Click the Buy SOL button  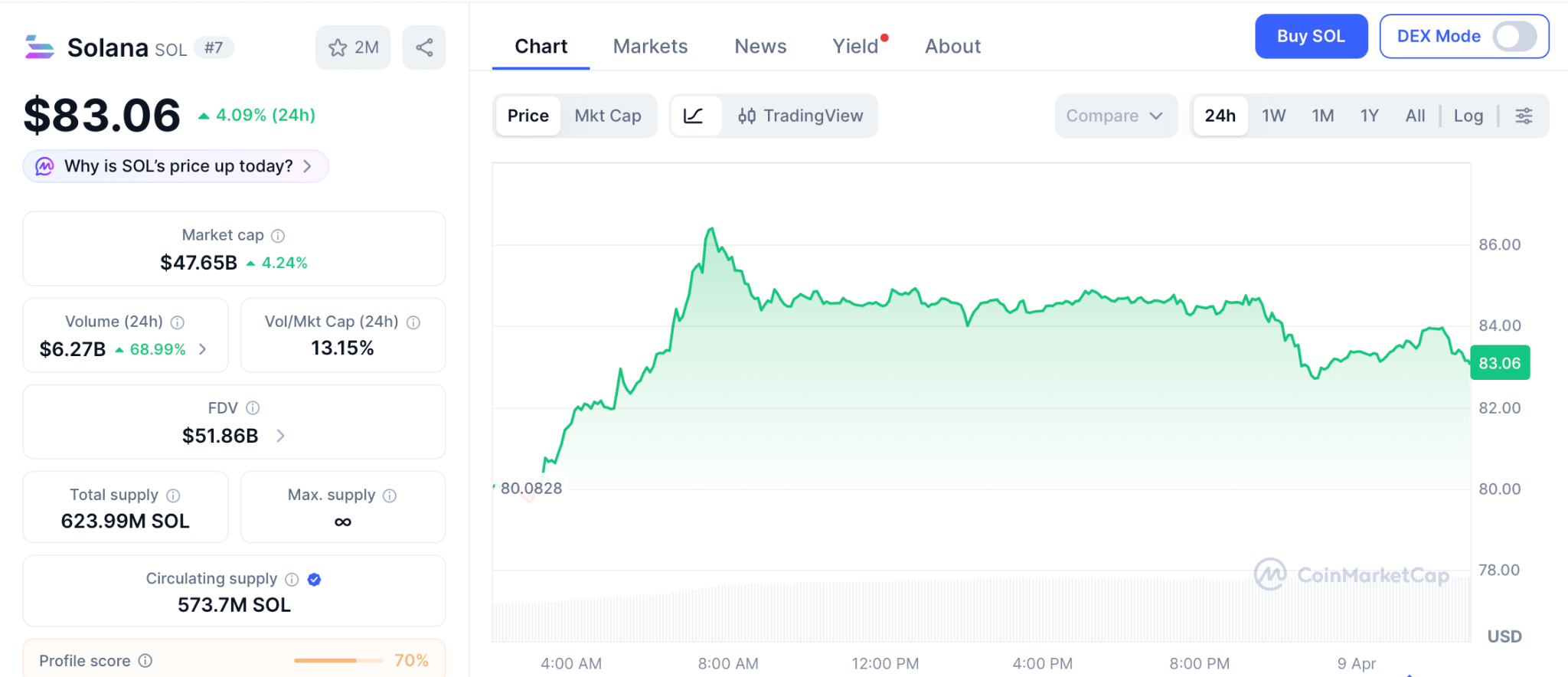click(1311, 37)
